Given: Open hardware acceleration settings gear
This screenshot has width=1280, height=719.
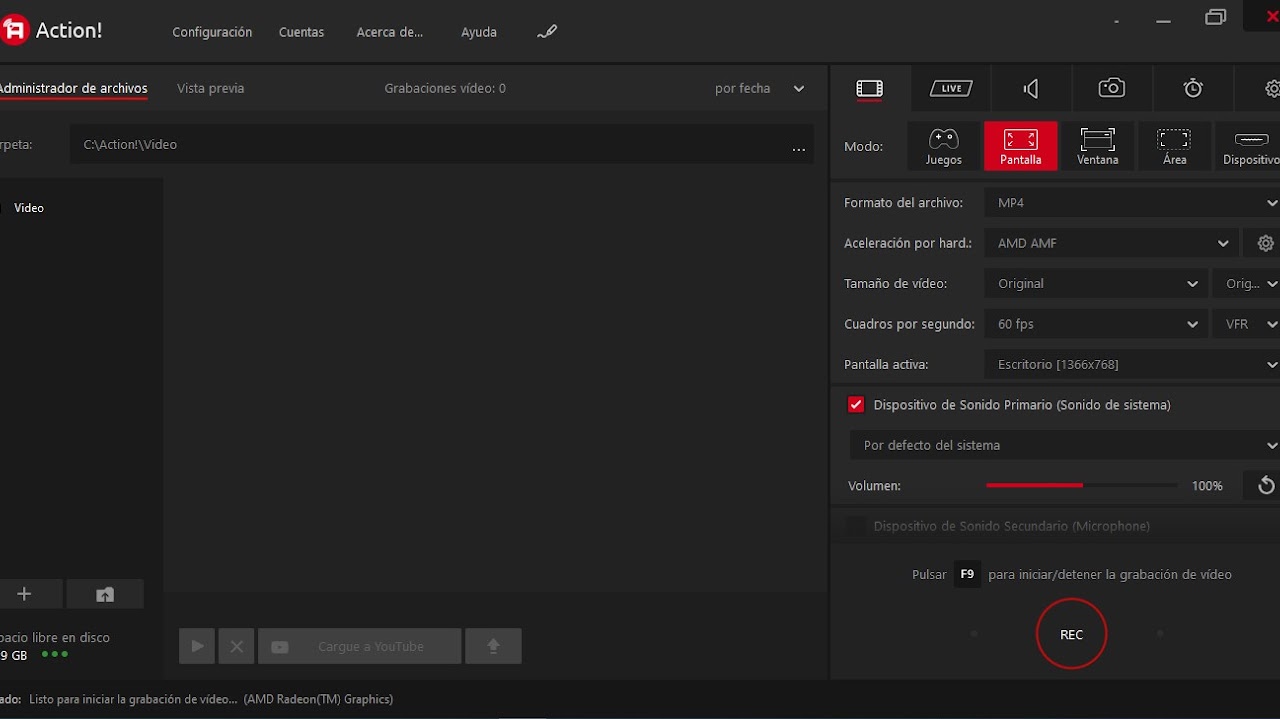Looking at the screenshot, I should pos(1265,243).
